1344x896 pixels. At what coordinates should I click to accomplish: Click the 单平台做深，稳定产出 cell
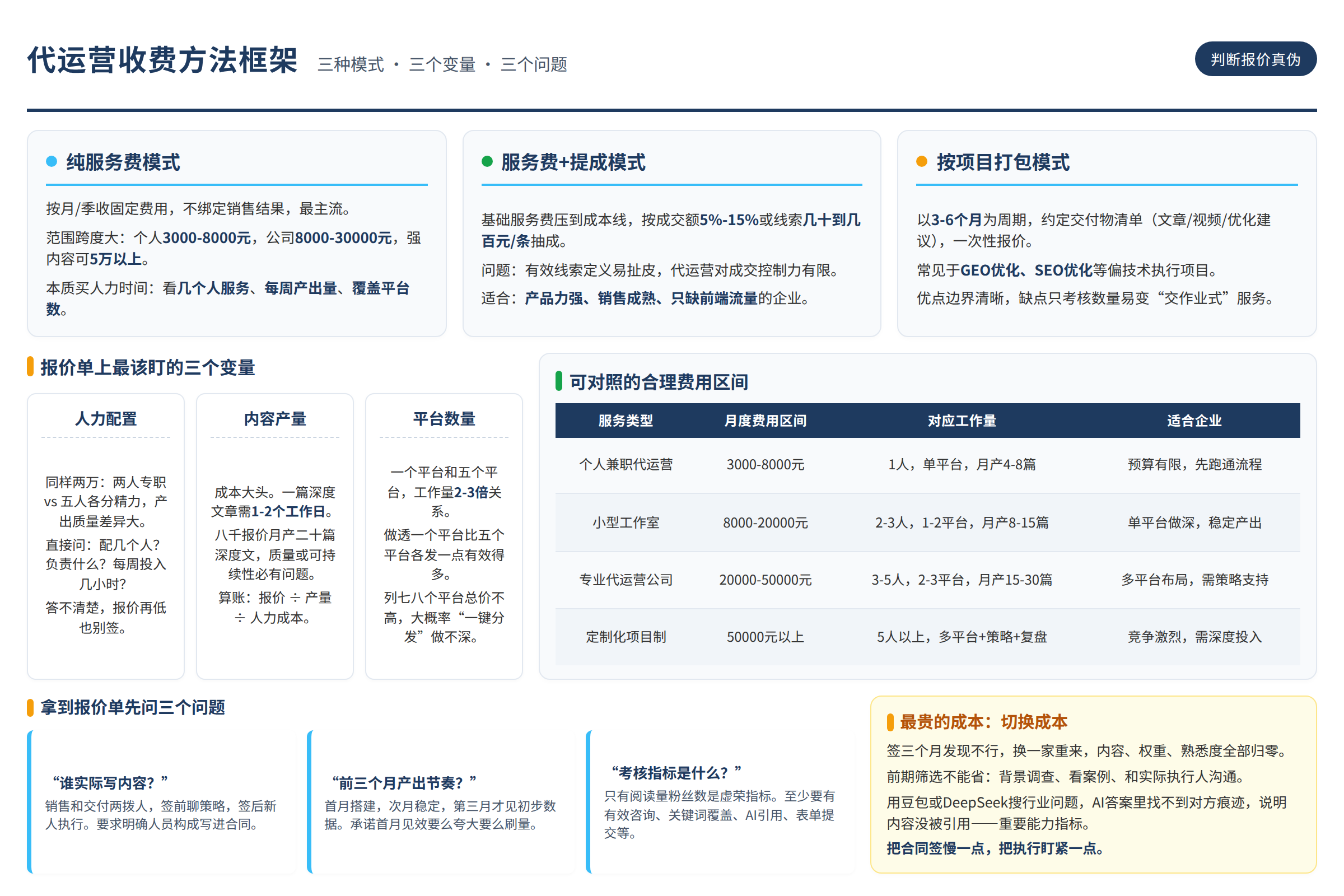point(1194,522)
